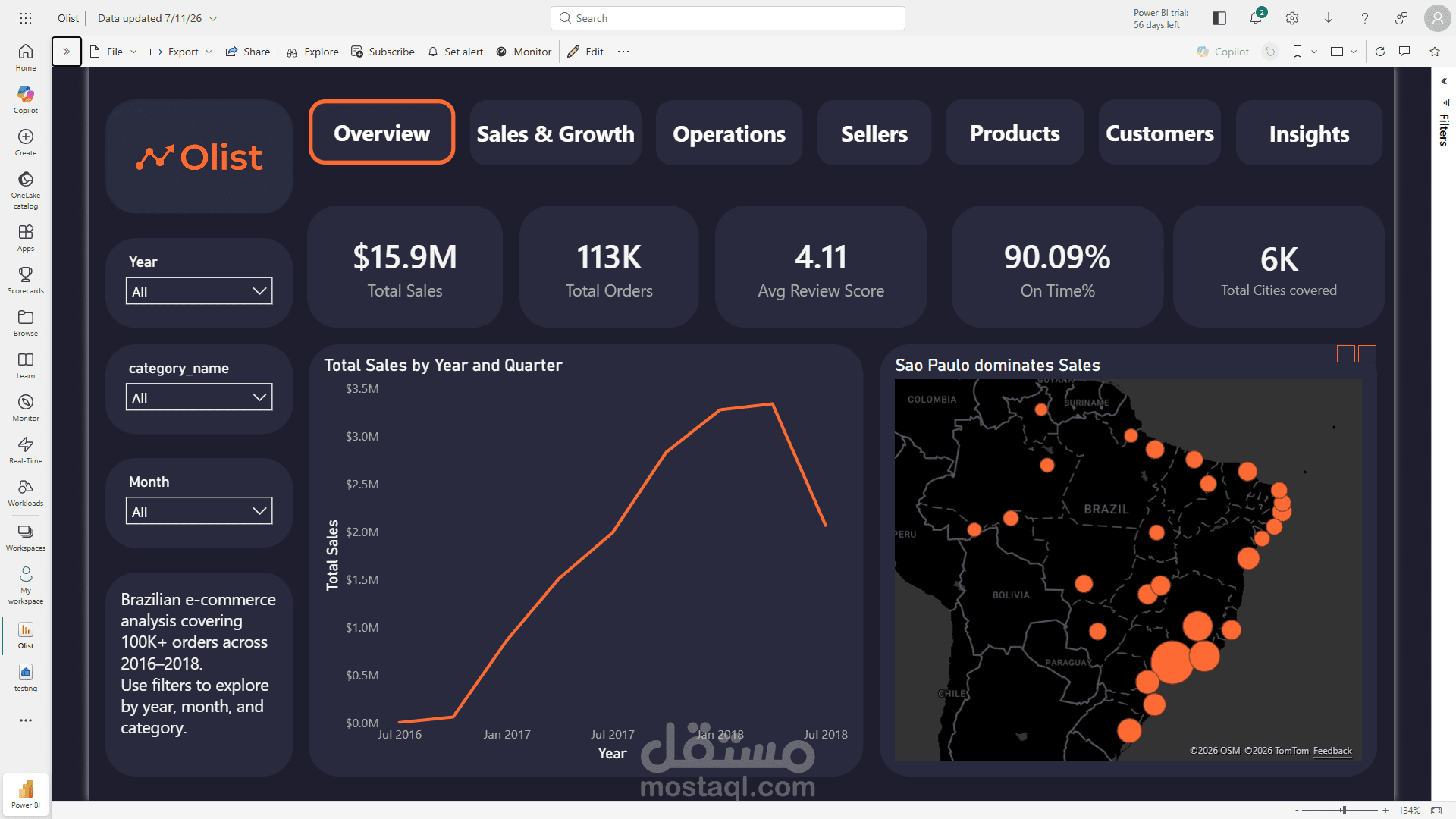Open Workspaces in the sidebar
Screen dimensions: 1456x819
click(26, 537)
